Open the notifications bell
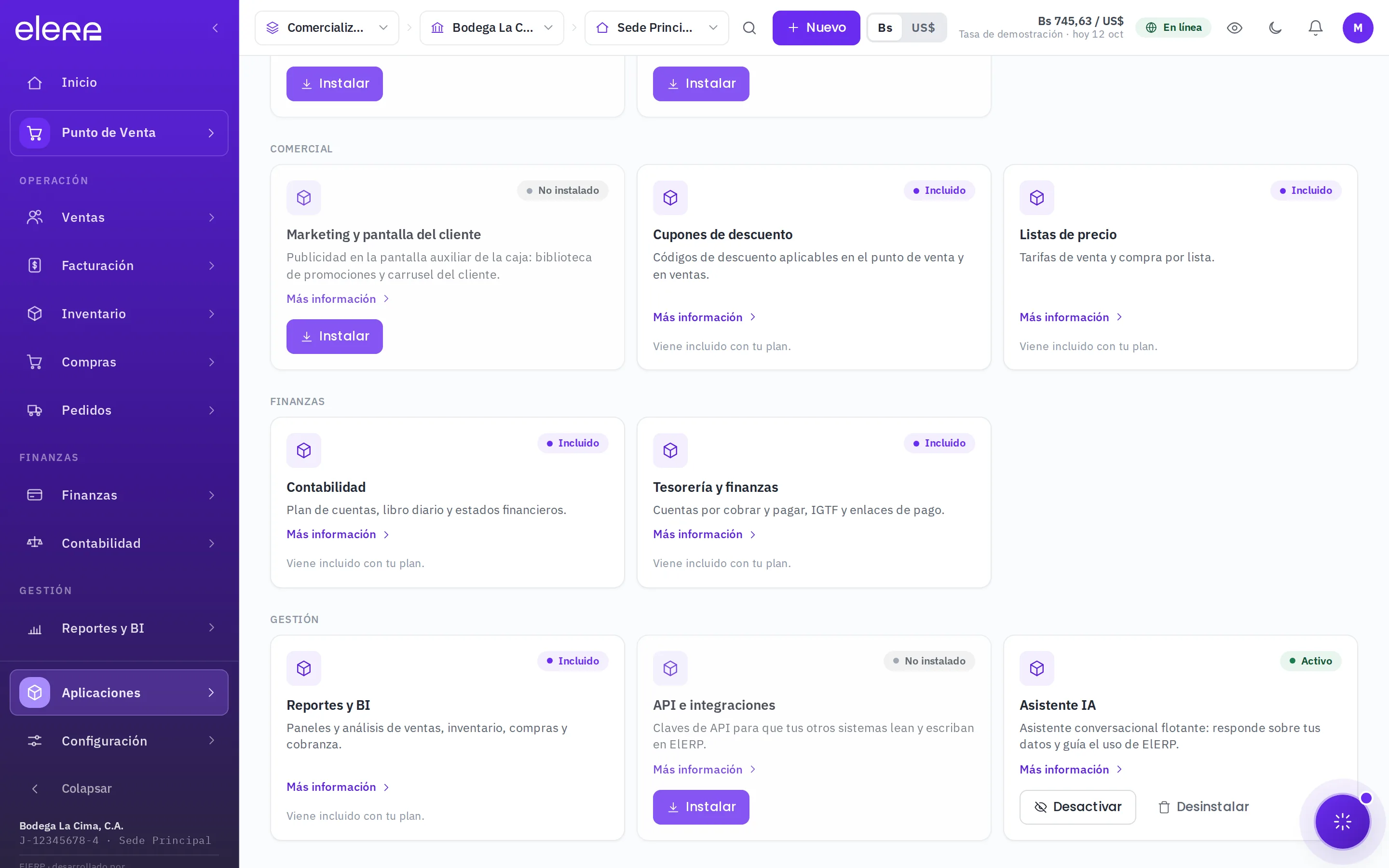This screenshot has width=1389, height=868. tap(1316, 27)
